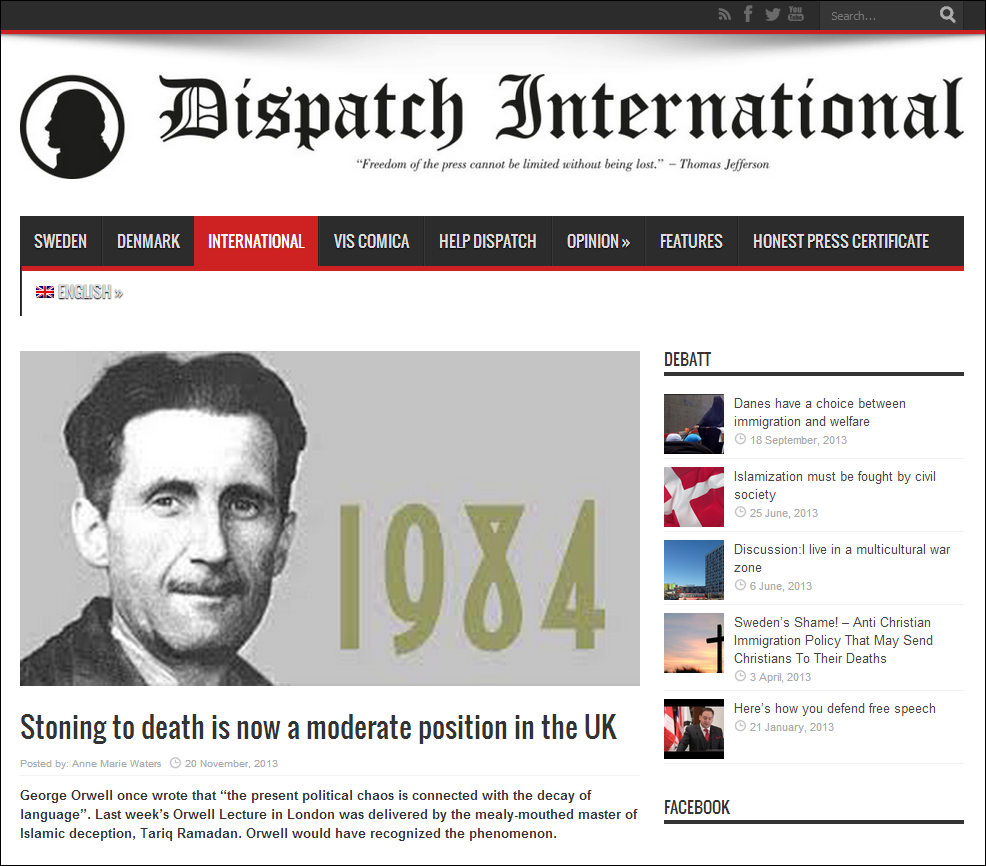
Task: Click the Dispatch International masthead title
Action: coord(561,110)
